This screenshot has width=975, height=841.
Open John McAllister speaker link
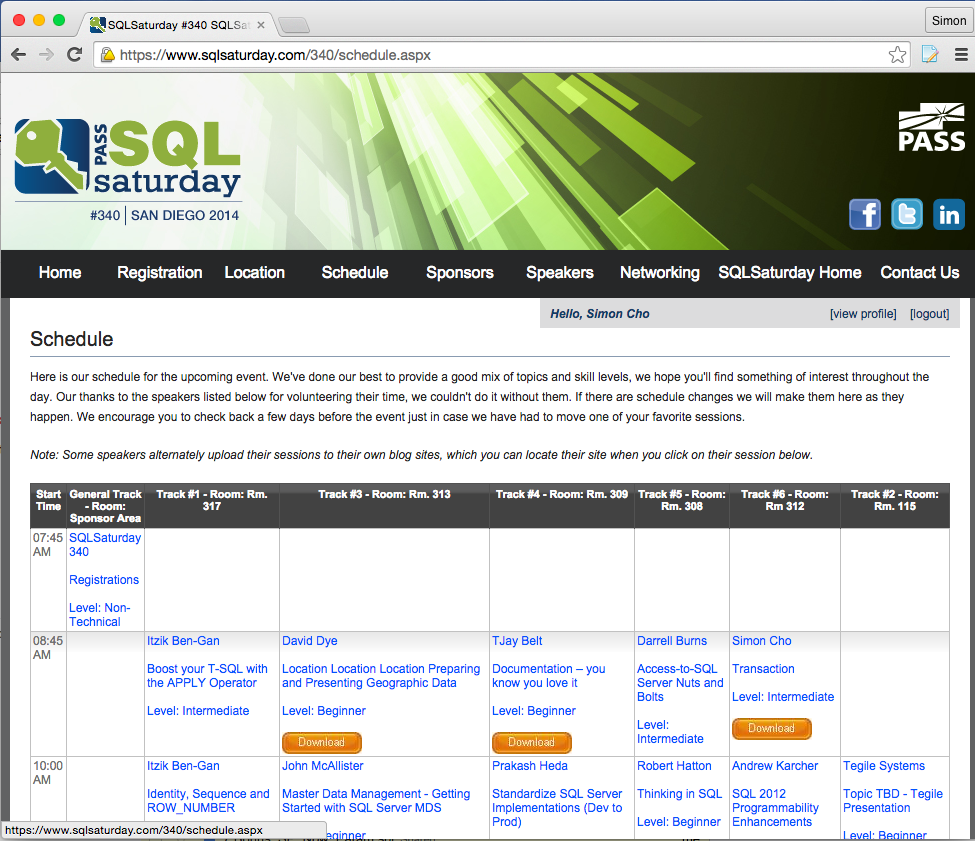[x=322, y=766]
